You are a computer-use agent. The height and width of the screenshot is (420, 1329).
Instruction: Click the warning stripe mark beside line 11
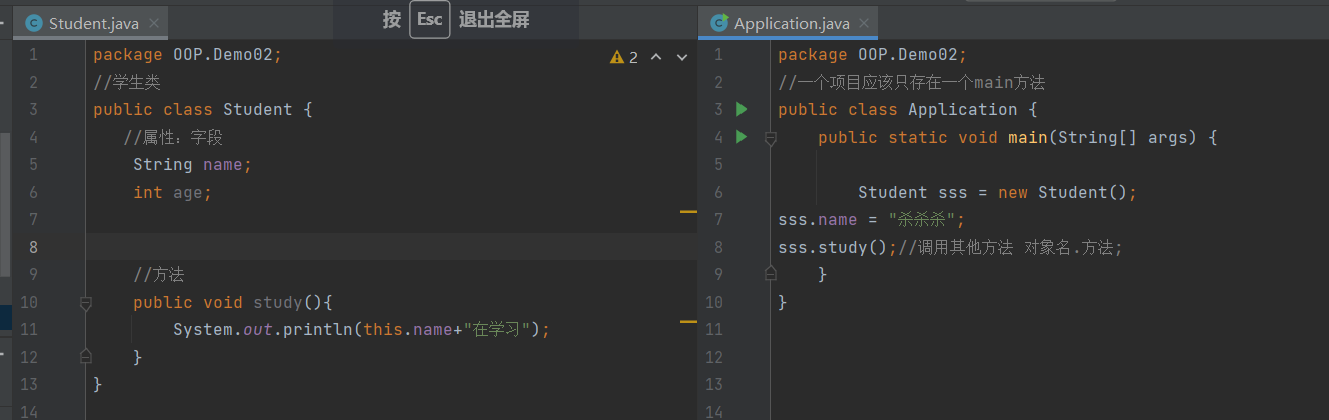click(687, 322)
